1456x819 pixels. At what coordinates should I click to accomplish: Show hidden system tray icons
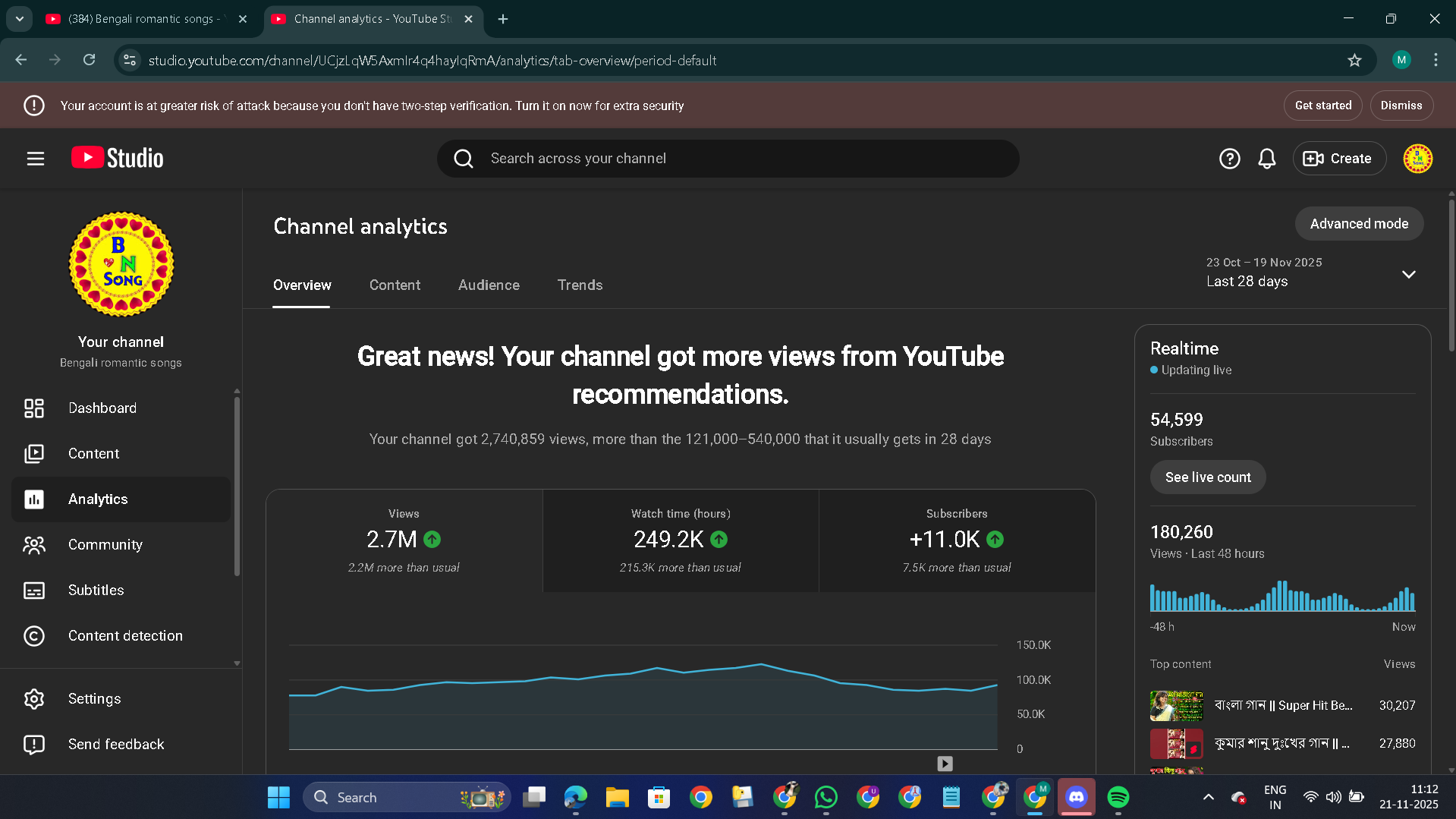[1209, 798]
